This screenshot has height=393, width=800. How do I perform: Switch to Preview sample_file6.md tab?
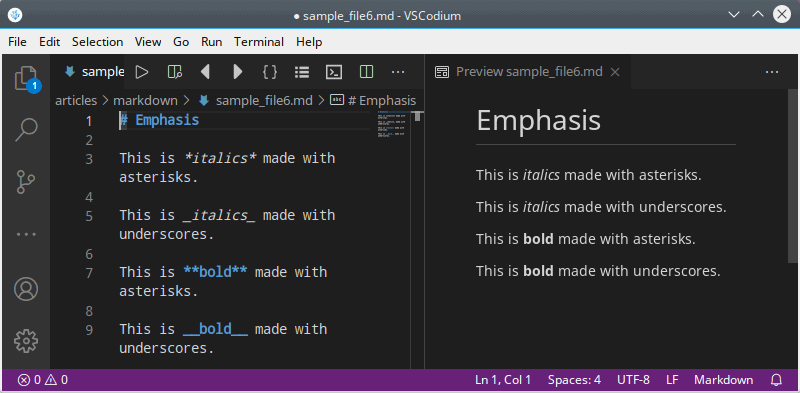(x=528, y=72)
